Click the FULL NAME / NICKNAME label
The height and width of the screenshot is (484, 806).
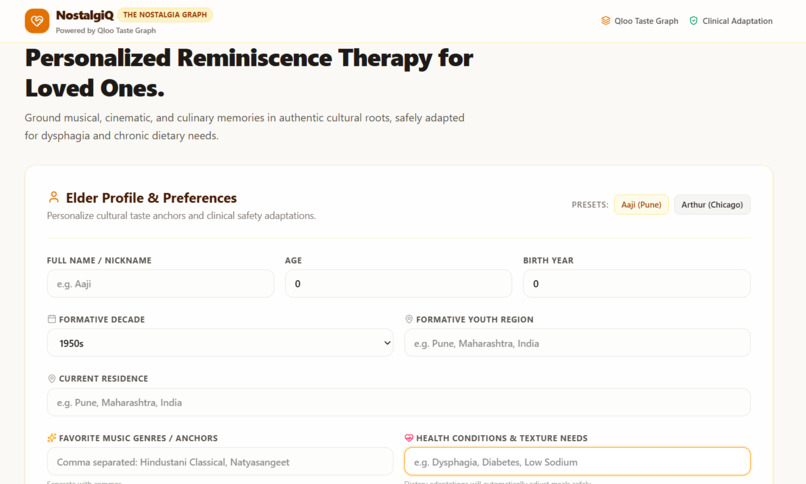(99, 260)
